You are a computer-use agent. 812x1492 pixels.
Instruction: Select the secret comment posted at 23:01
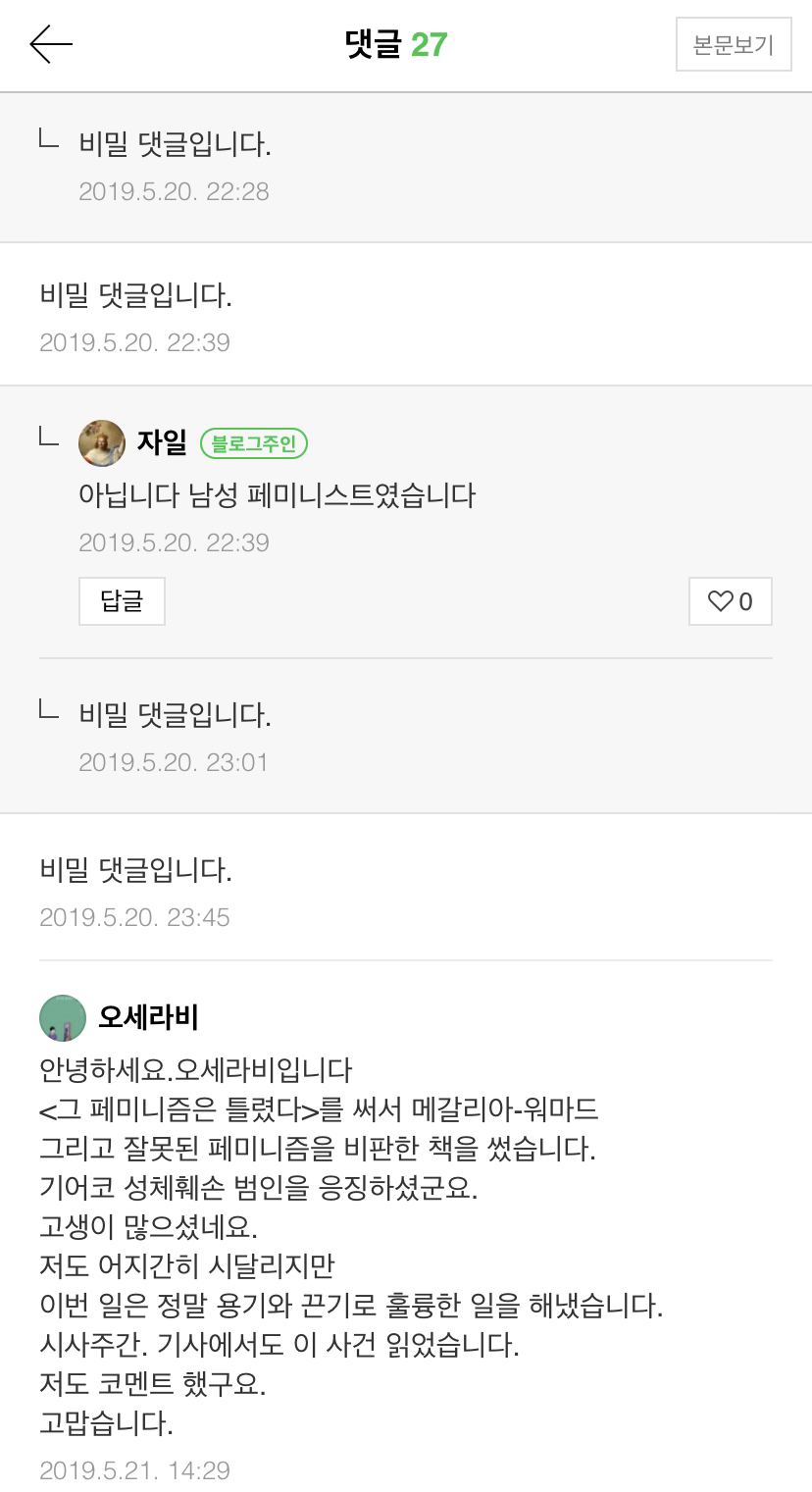[x=175, y=716]
